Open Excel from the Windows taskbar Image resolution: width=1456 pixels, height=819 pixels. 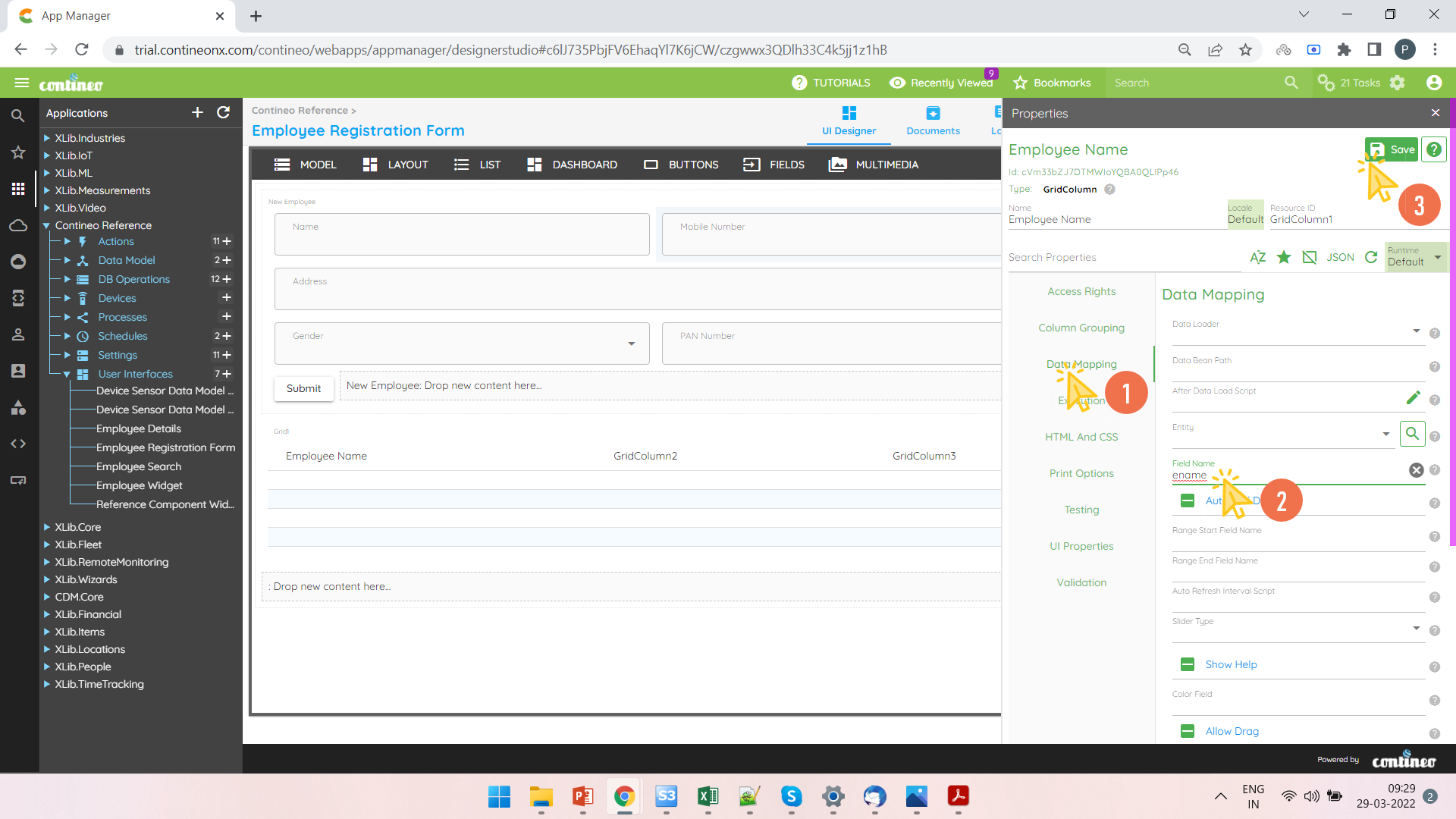[708, 796]
